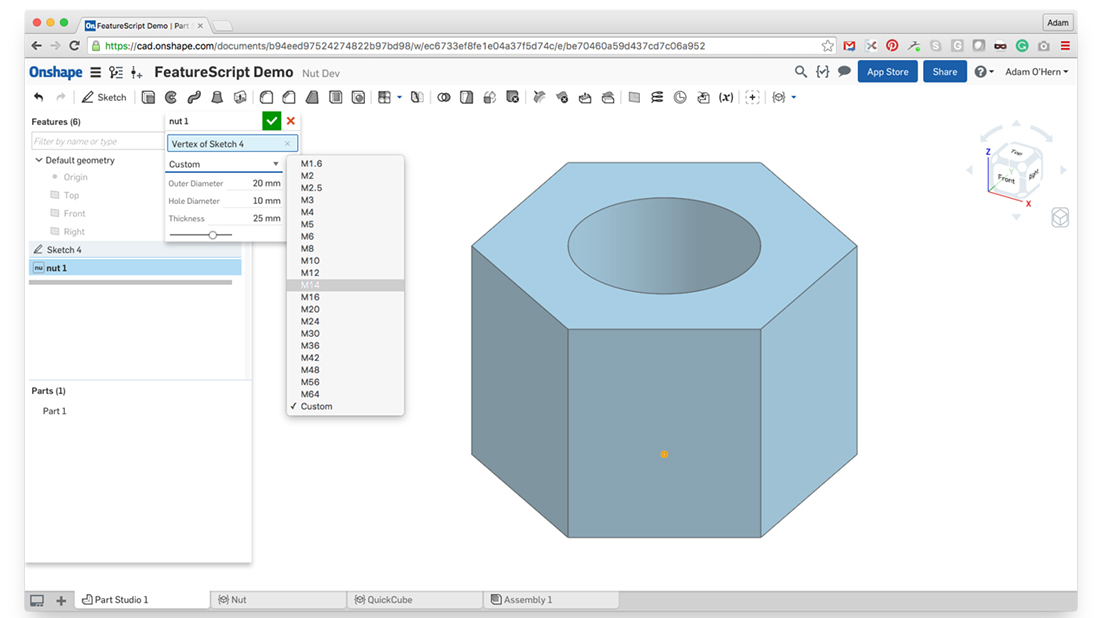Click the Extrude tool icon
Image resolution: width=1100 pixels, height=618 pixels.
click(x=149, y=97)
